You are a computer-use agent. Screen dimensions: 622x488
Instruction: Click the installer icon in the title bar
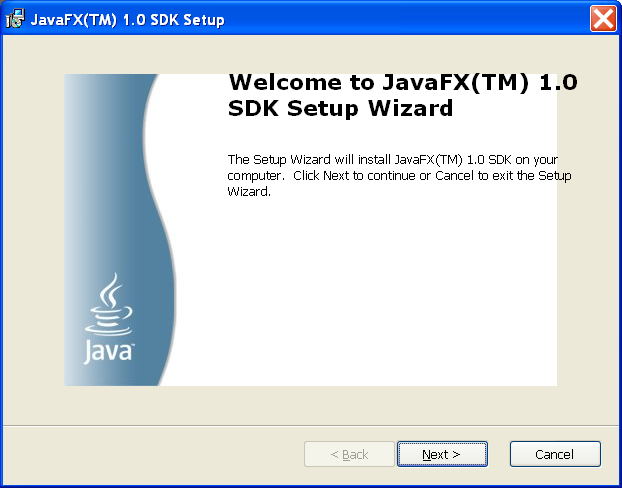coord(15,19)
